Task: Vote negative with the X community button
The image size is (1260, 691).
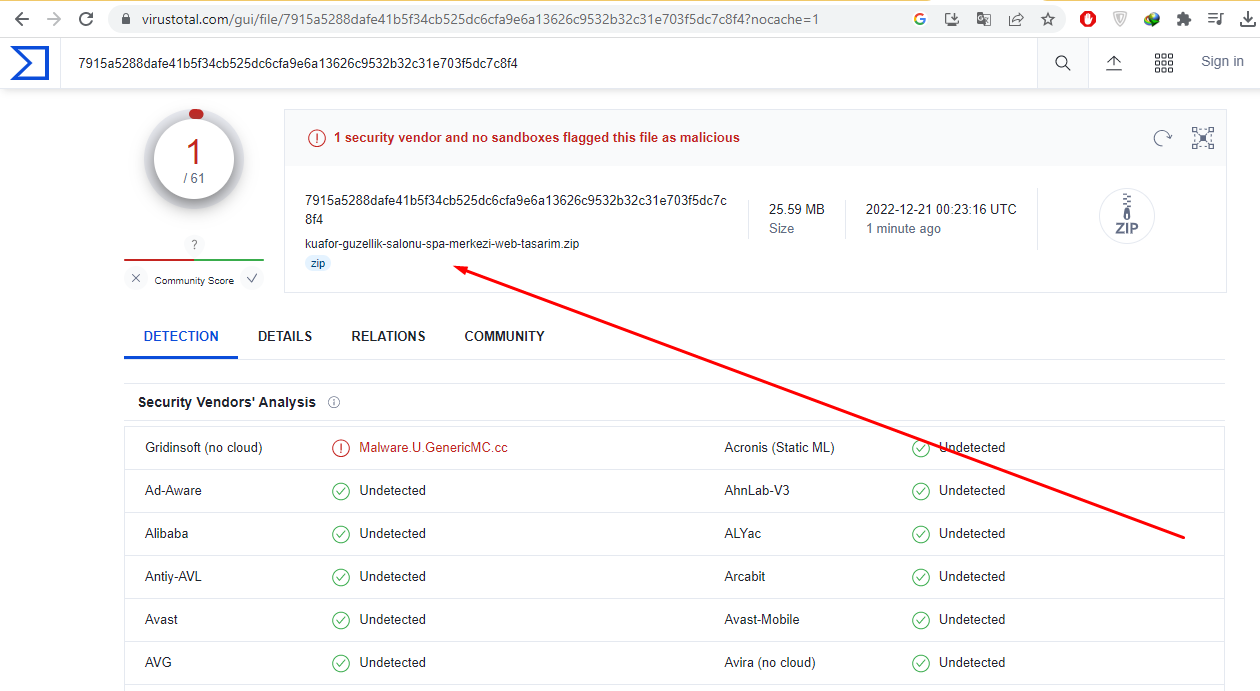Action: (x=136, y=279)
